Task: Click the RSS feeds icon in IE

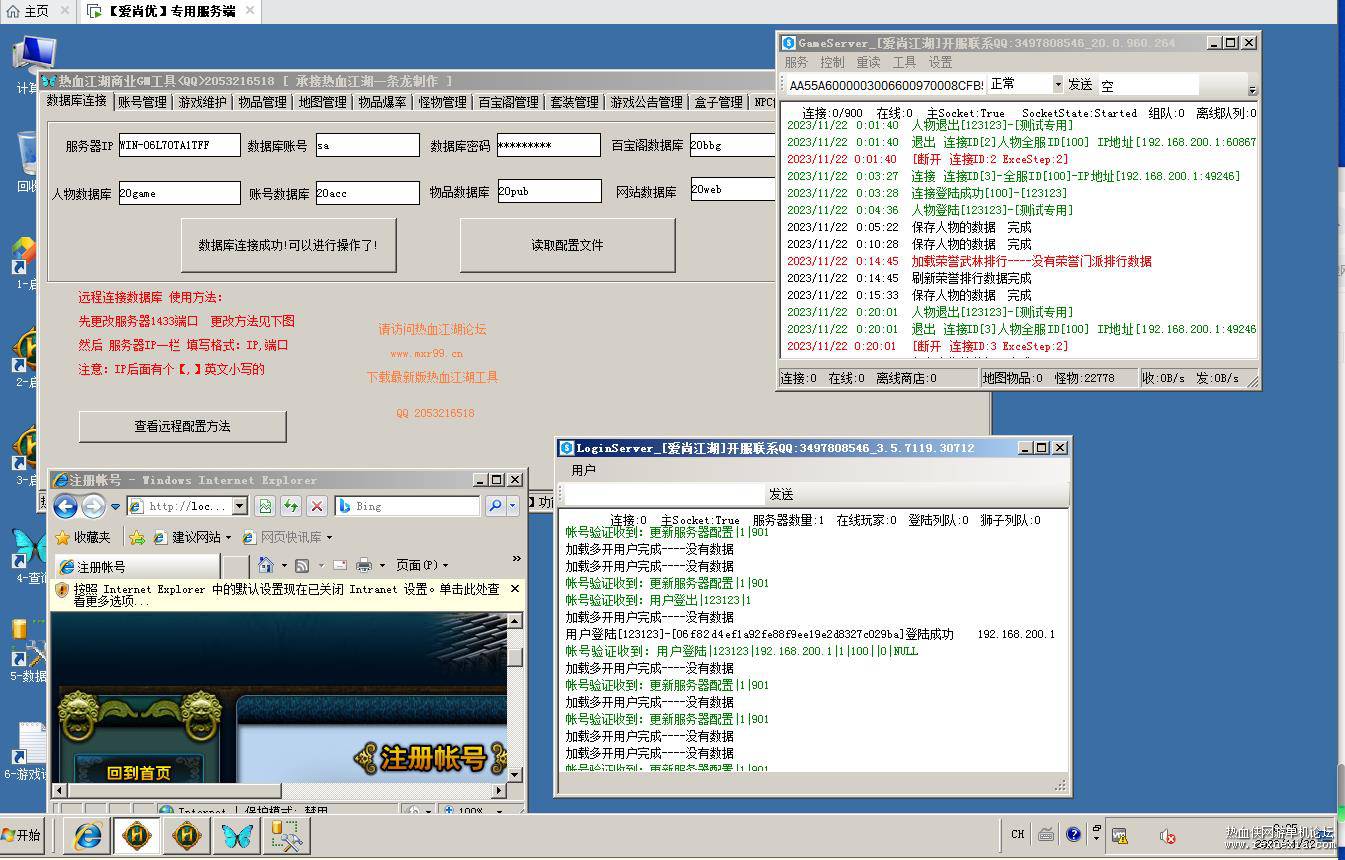Action: pos(302,565)
